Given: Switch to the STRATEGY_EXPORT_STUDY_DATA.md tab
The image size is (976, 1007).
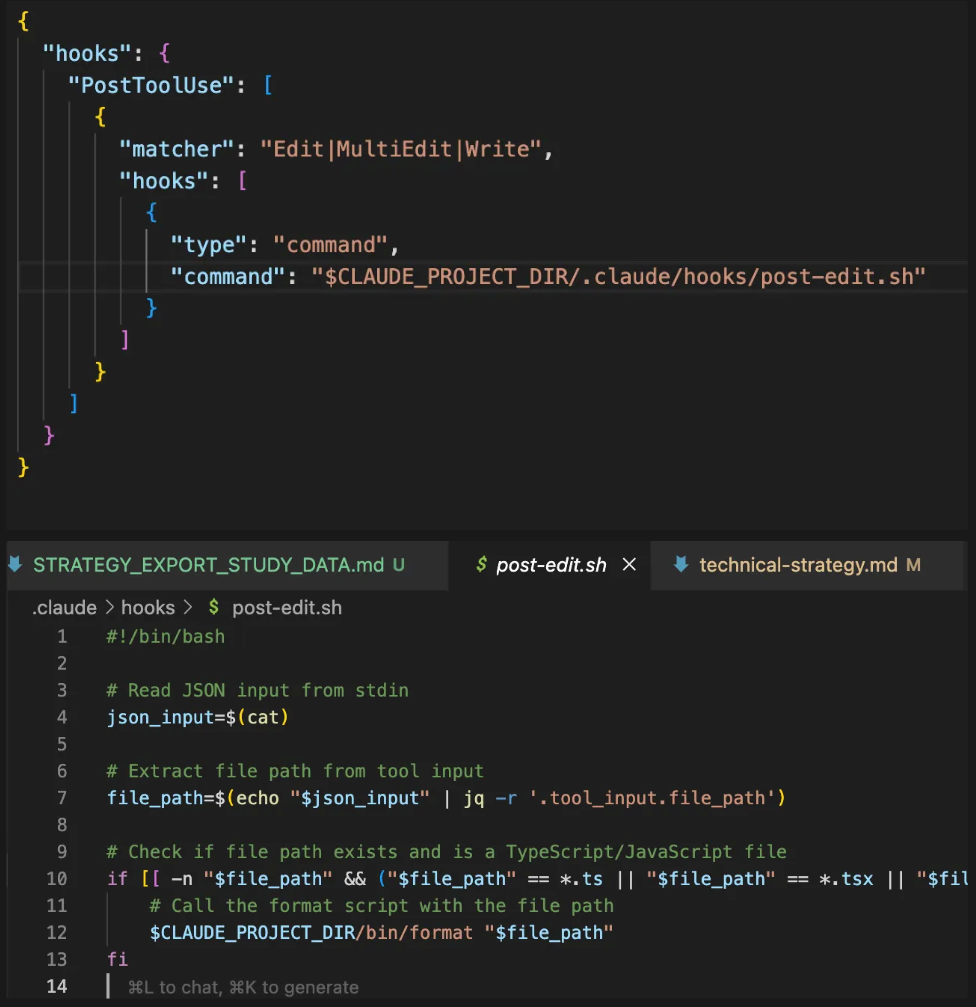Looking at the screenshot, I should (x=208, y=565).
